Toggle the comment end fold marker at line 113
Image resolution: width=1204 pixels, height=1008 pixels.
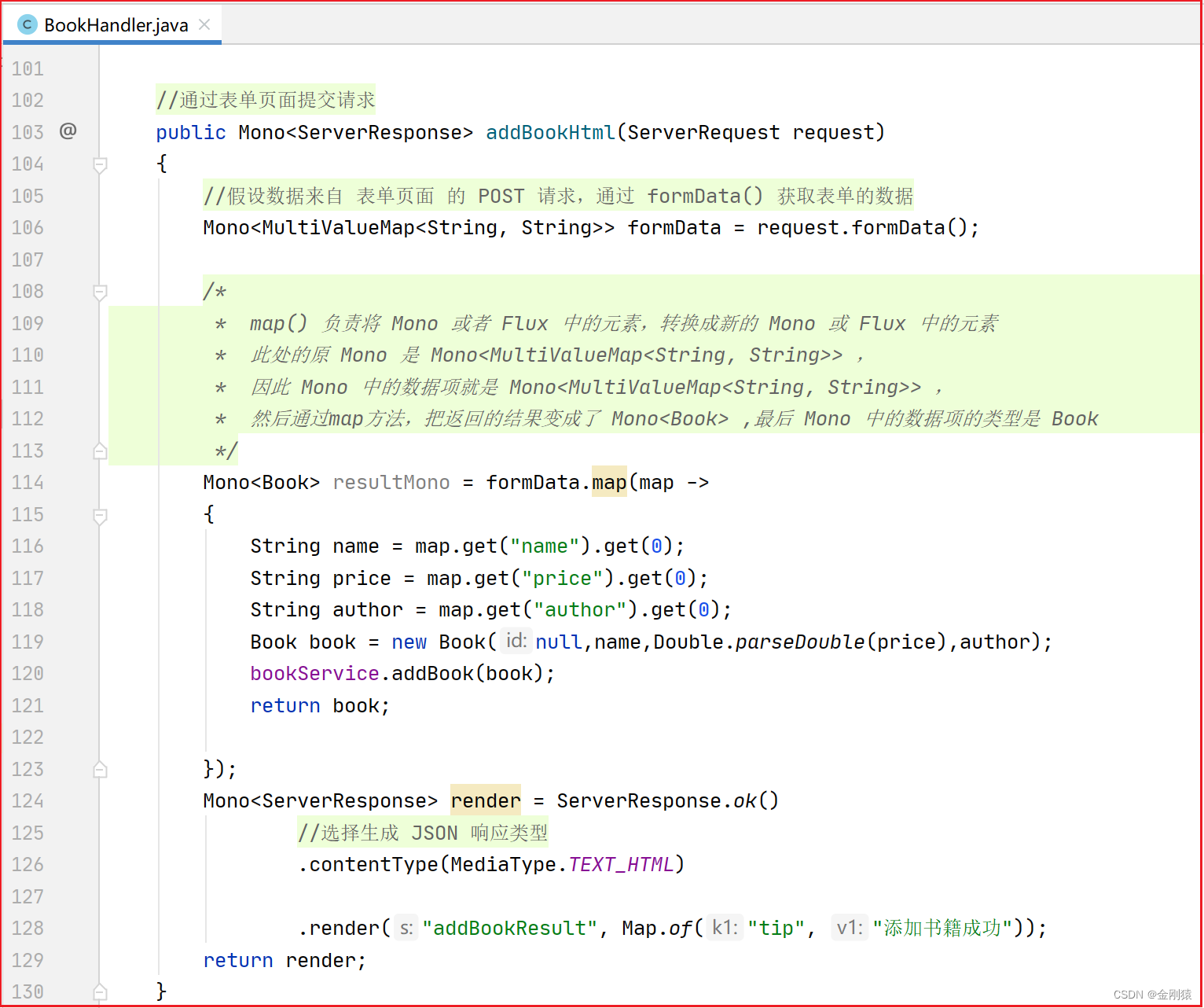(100, 451)
